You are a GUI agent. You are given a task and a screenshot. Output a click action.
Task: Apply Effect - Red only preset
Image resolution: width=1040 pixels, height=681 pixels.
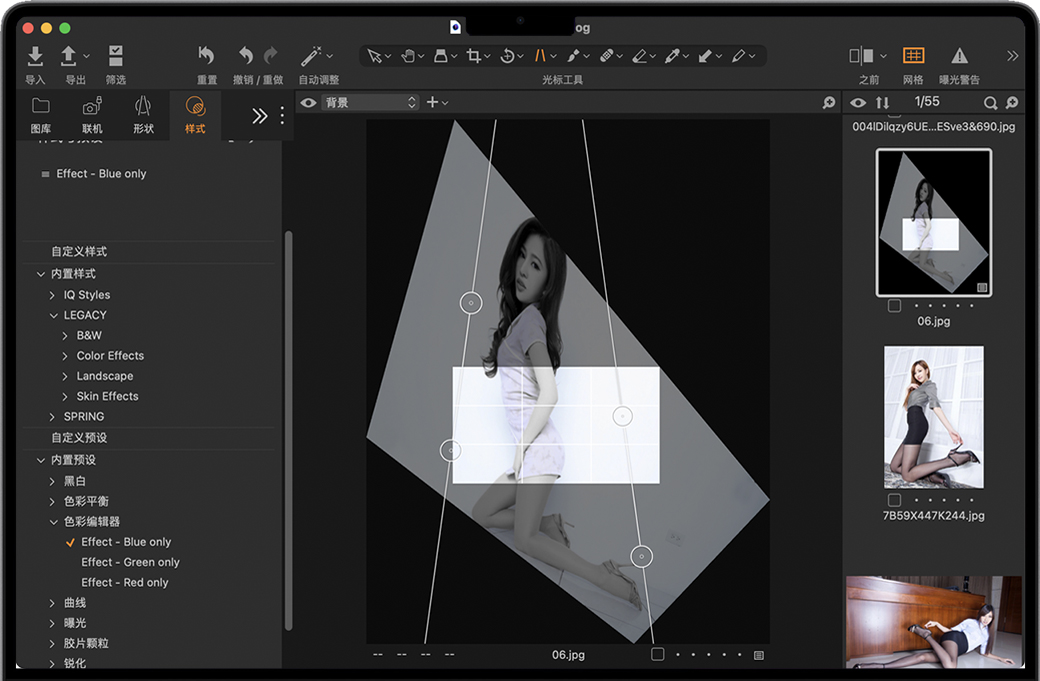pyautogui.click(x=124, y=582)
